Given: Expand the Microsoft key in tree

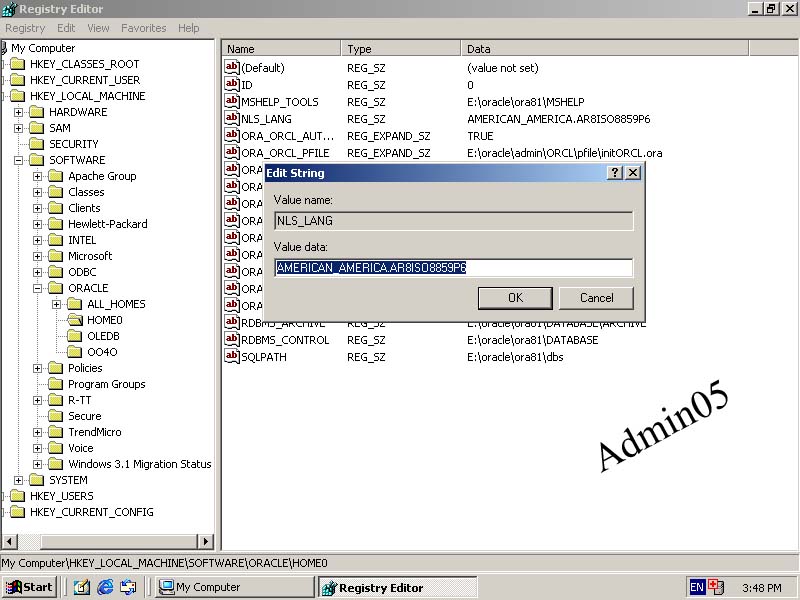Looking at the screenshot, I should pos(38,256).
